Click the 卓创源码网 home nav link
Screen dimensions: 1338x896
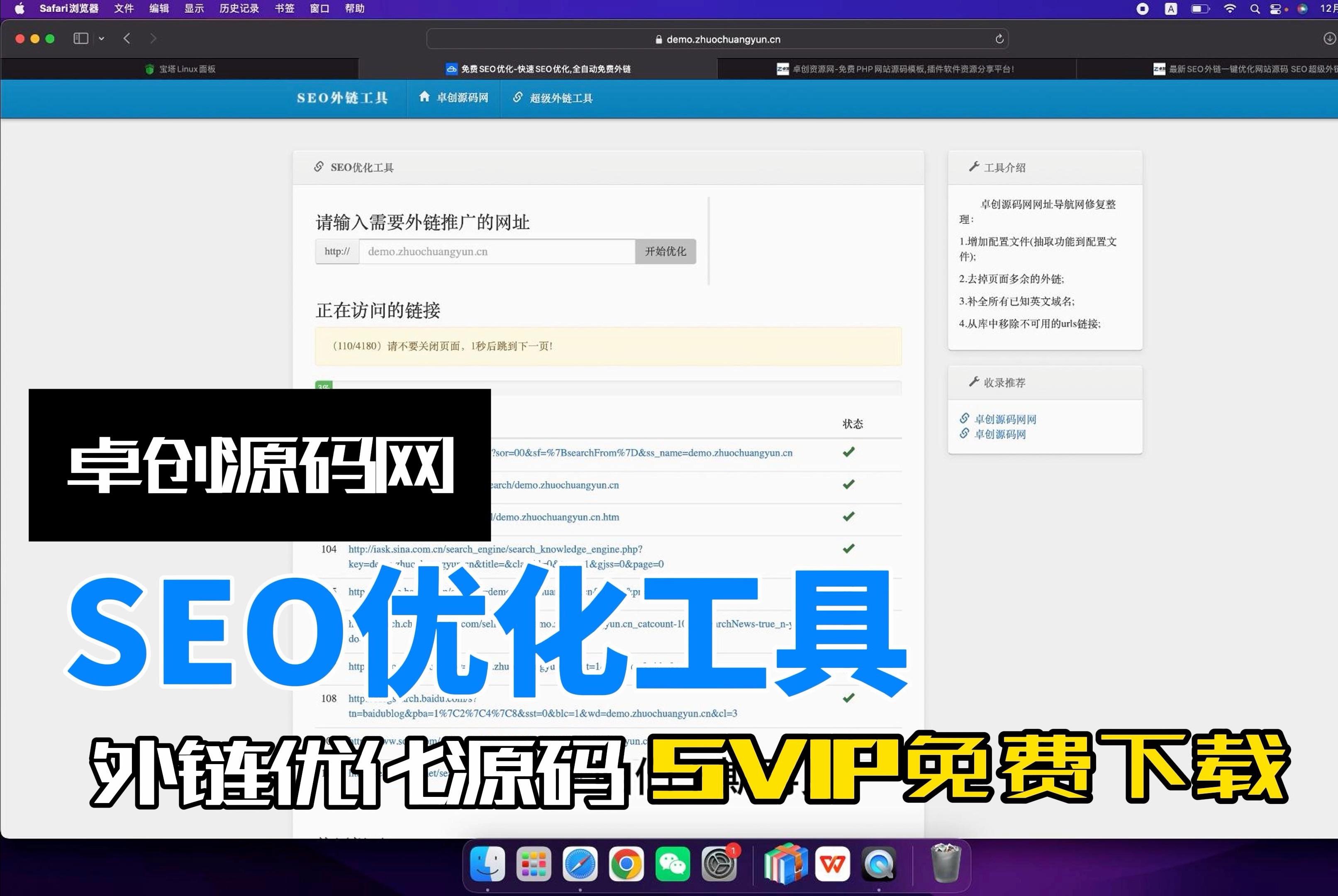click(454, 98)
